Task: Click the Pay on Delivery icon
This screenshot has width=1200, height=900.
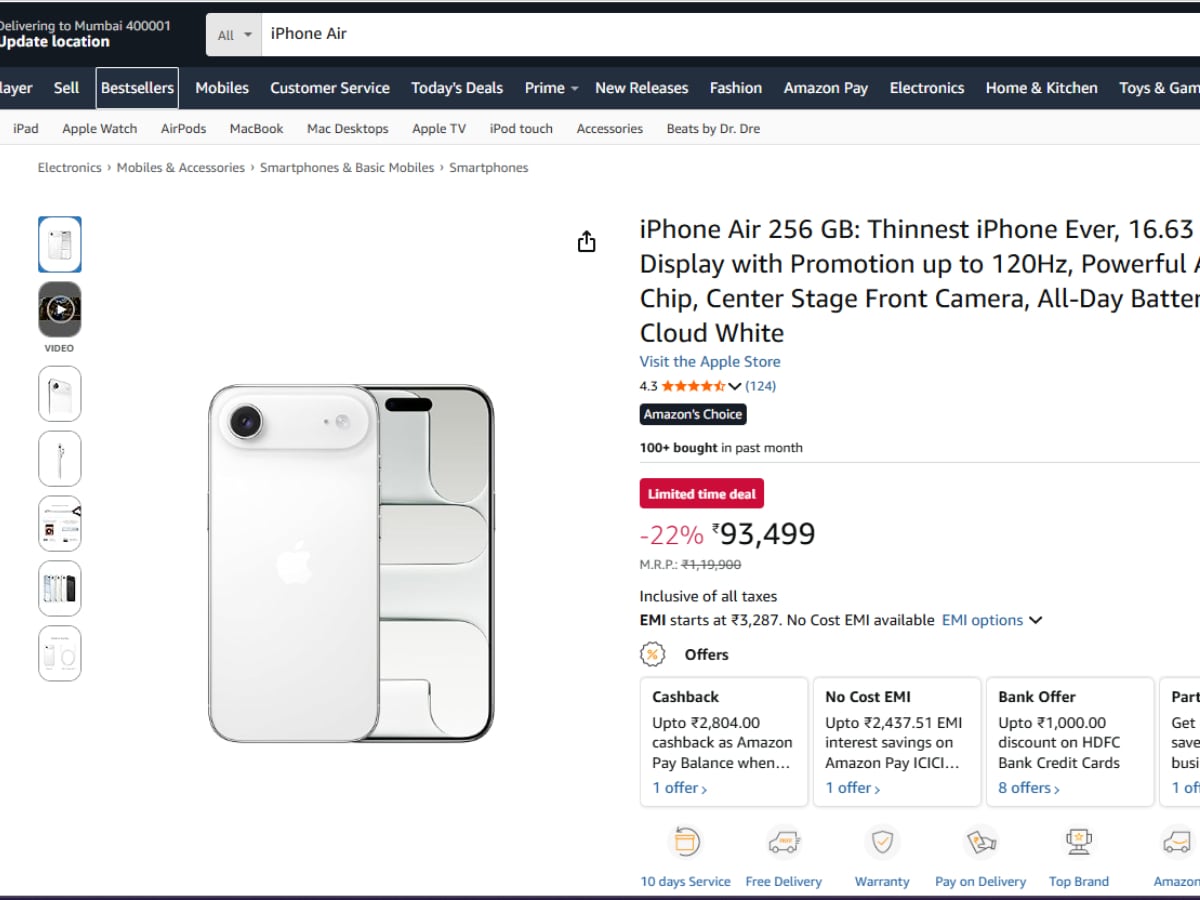Action: tap(980, 843)
